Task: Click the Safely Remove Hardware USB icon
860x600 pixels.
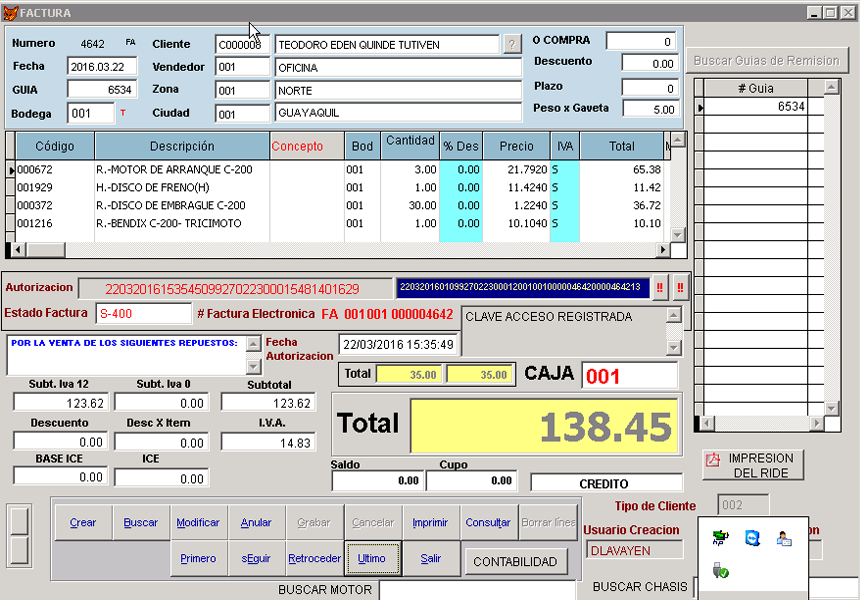Action: [x=720, y=570]
